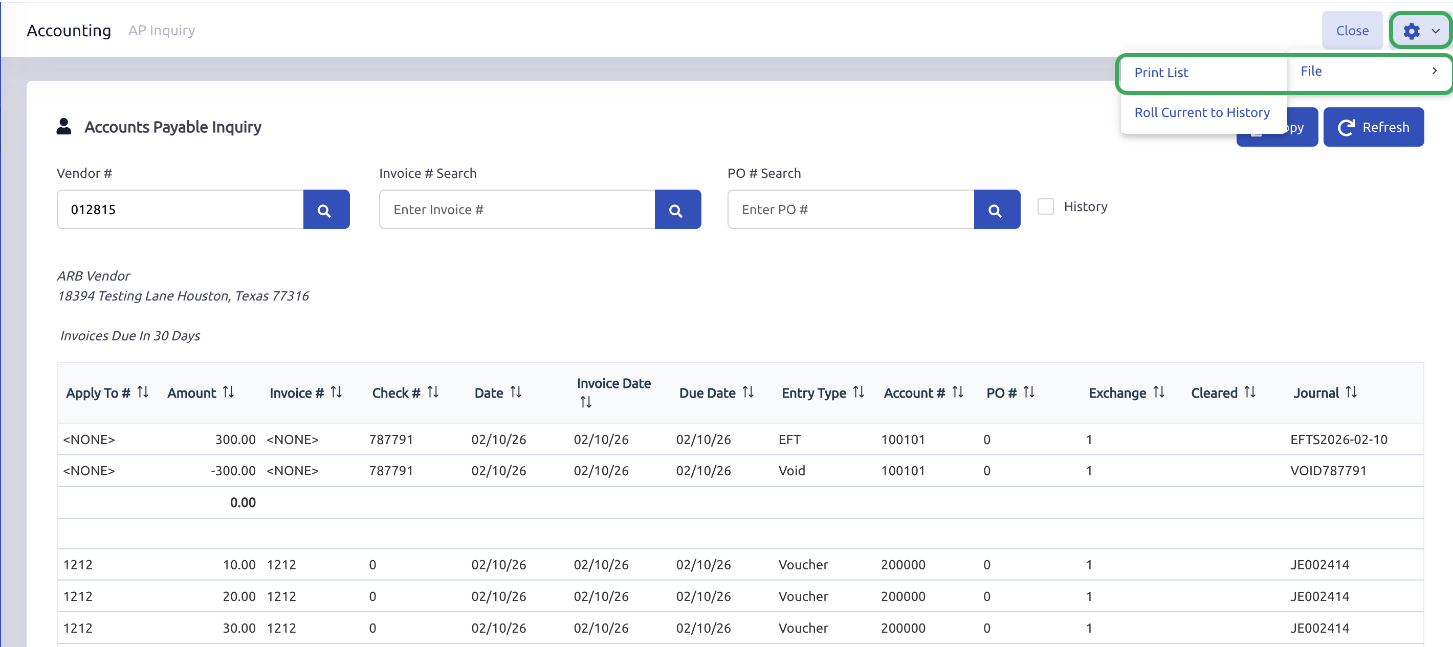Click the 0.00 subtotal amount

point(243,503)
